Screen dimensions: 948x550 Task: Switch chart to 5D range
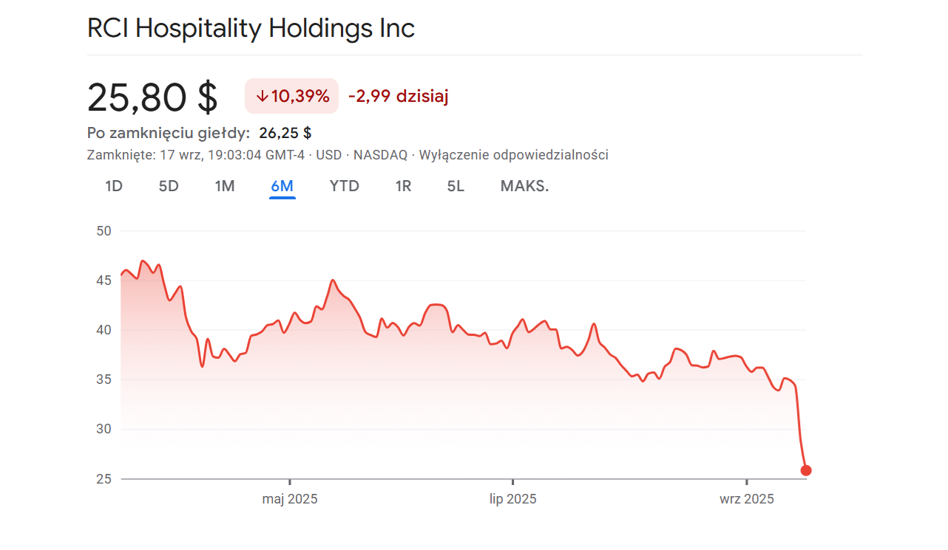point(168,186)
